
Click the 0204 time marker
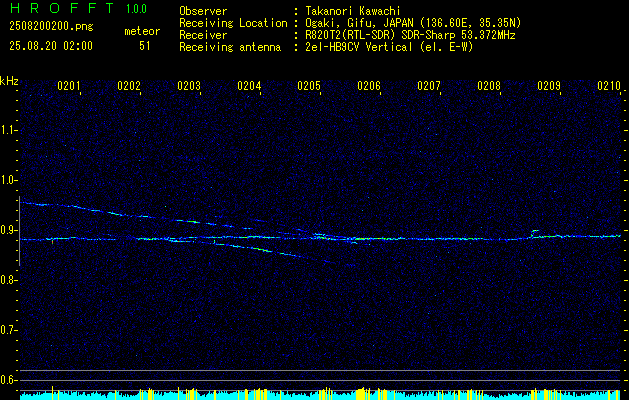249,86
